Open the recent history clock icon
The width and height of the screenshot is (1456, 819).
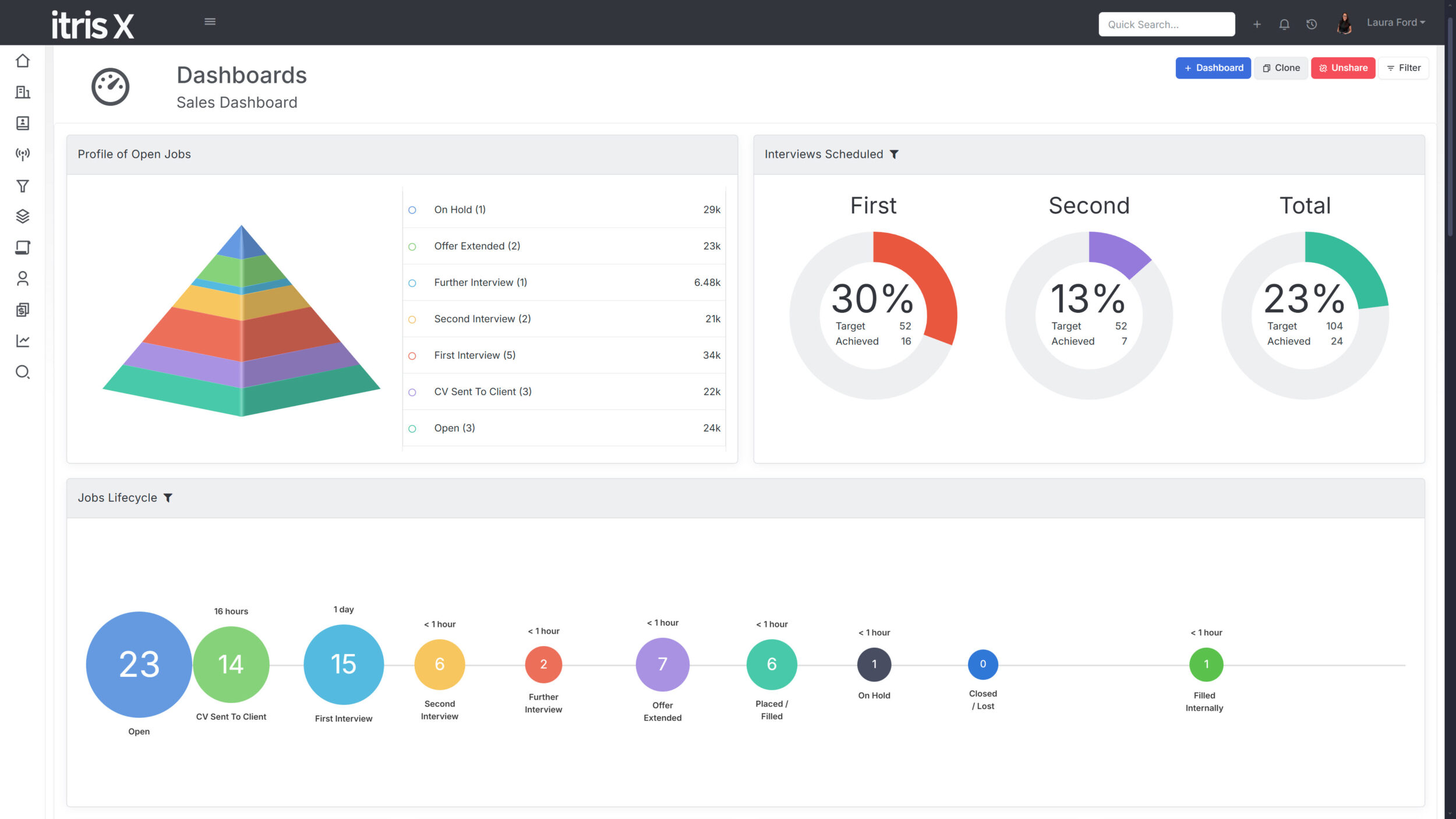[x=1311, y=24]
